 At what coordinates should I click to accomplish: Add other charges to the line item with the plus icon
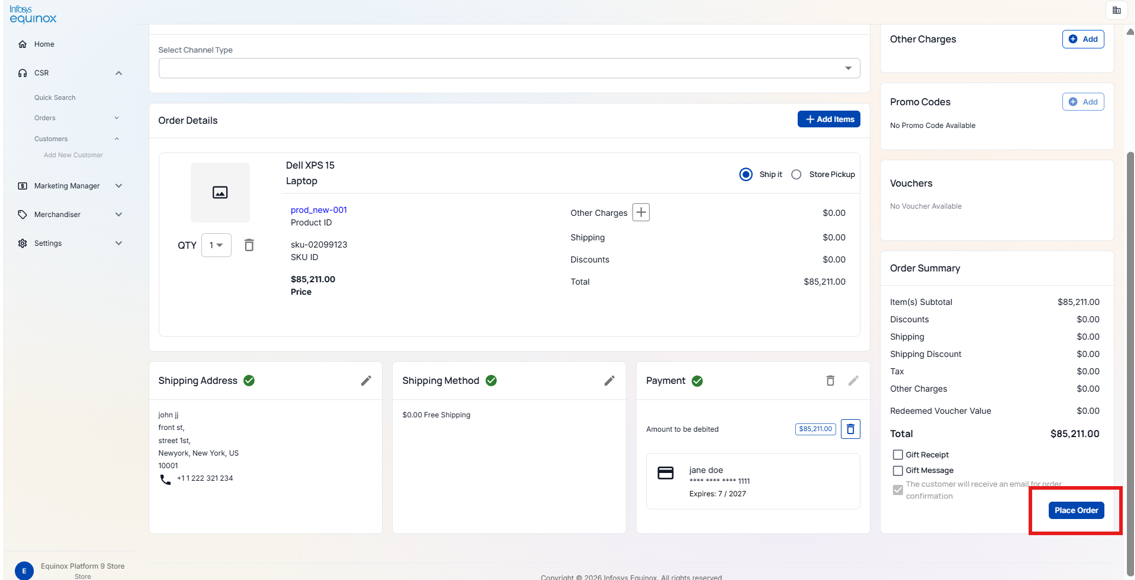pos(641,213)
